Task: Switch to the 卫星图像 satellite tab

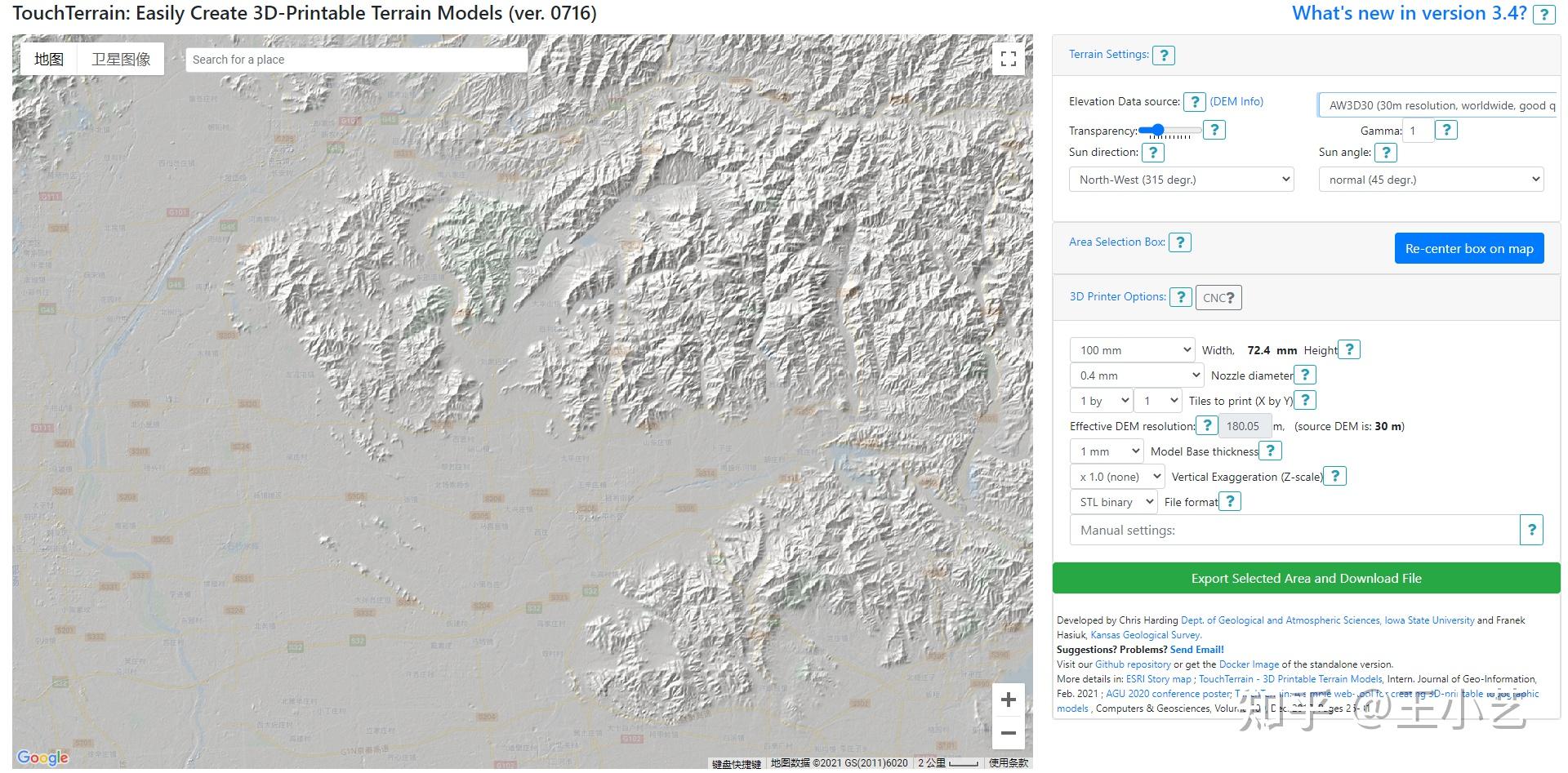Action: pyautogui.click(x=121, y=59)
